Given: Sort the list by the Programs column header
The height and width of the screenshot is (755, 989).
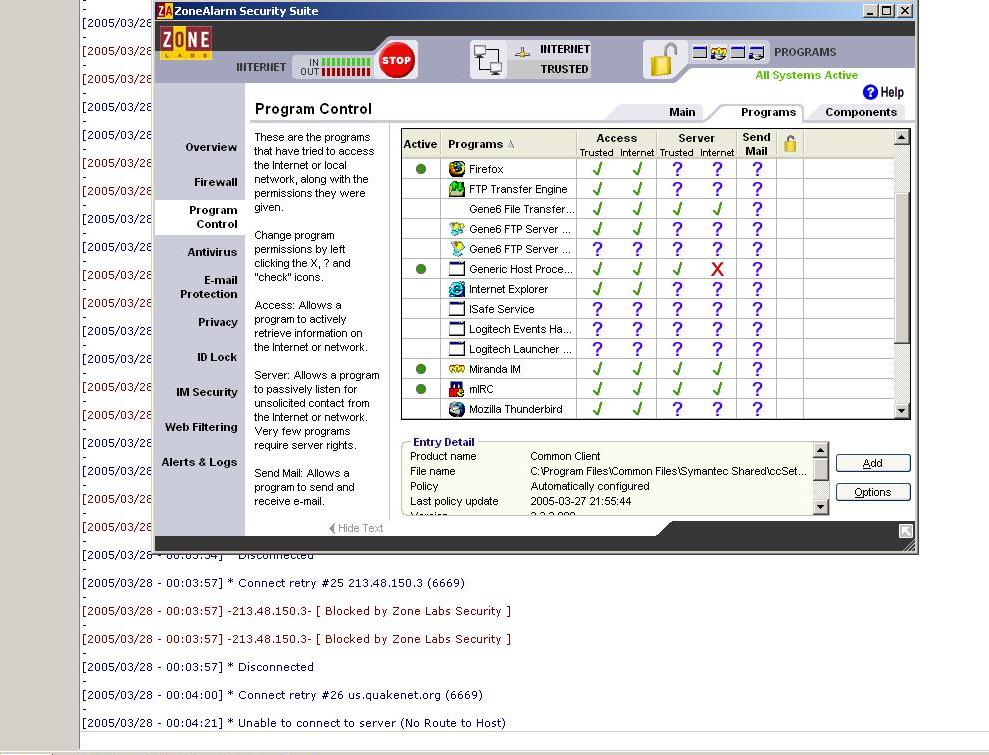Looking at the screenshot, I should point(508,144).
